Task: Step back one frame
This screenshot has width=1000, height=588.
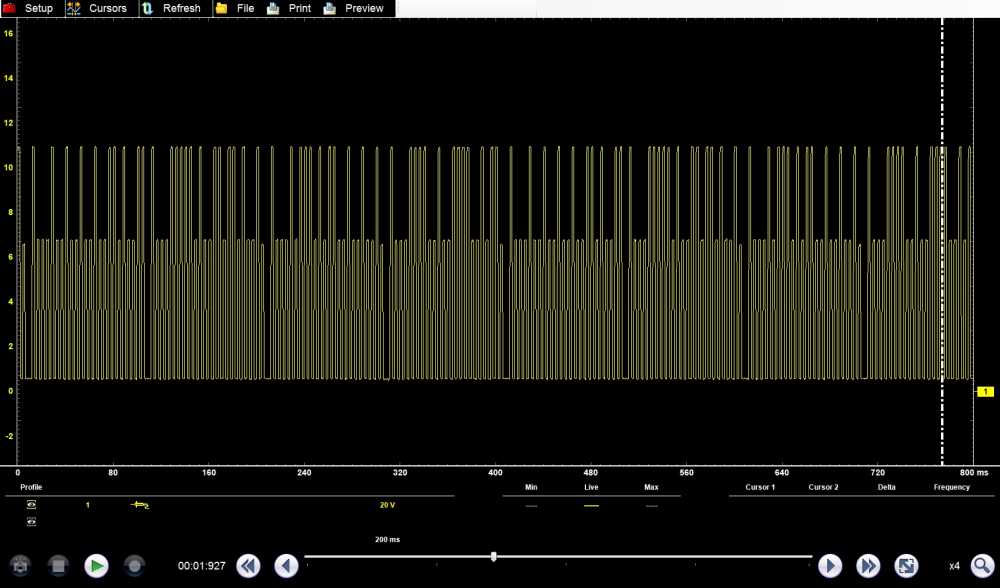Action: click(286, 566)
